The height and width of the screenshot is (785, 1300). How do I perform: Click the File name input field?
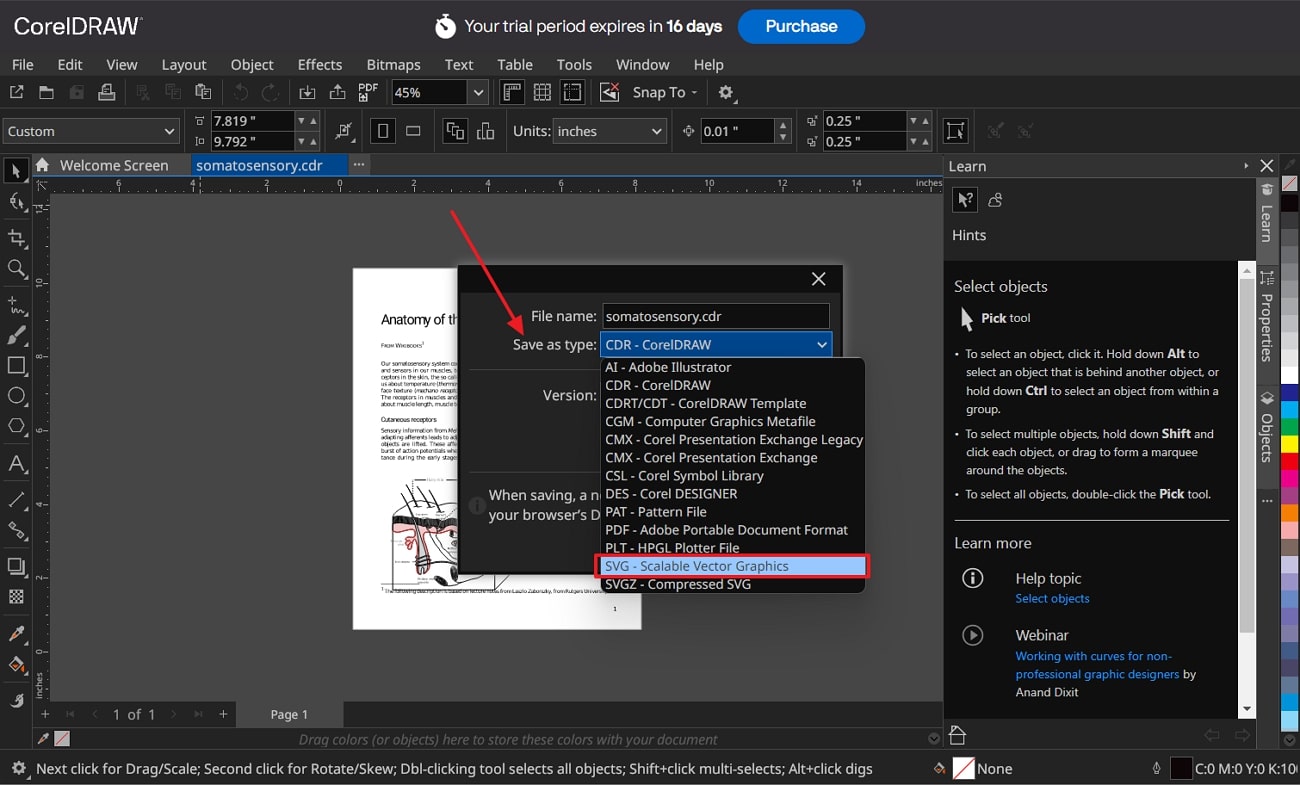click(x=716, y=316)
